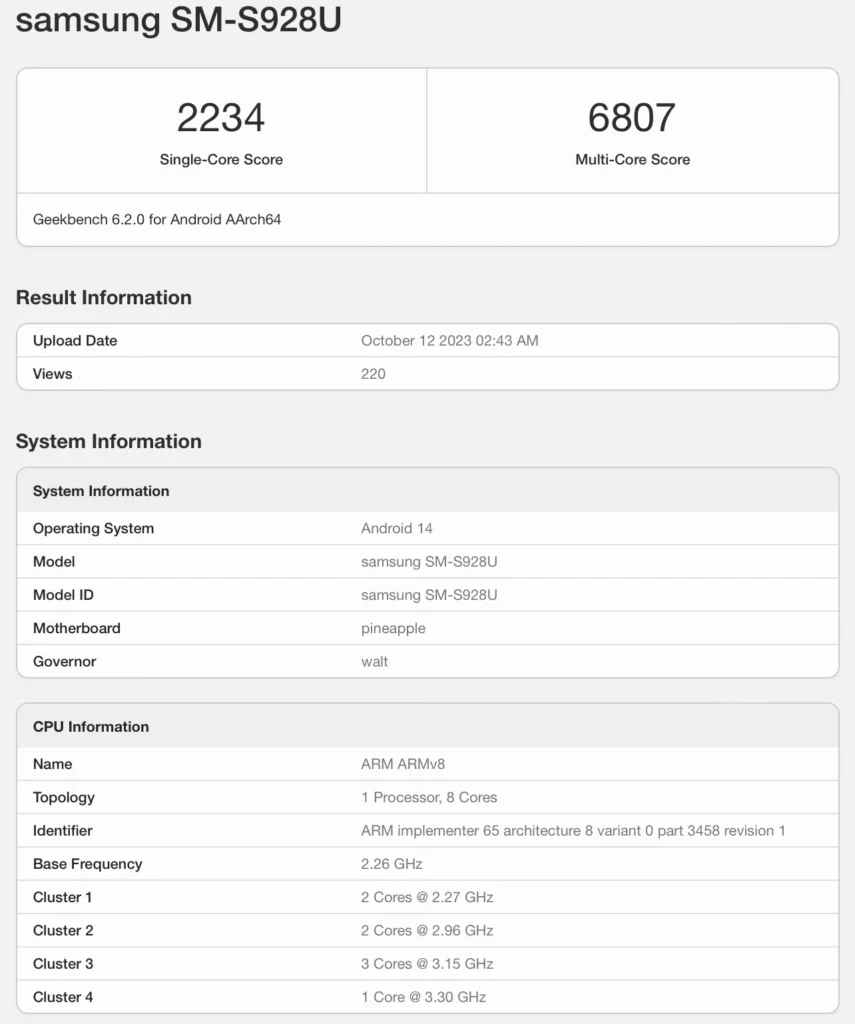
Task: Click the 'Base Frequency' row label
Action: [88, 864]
